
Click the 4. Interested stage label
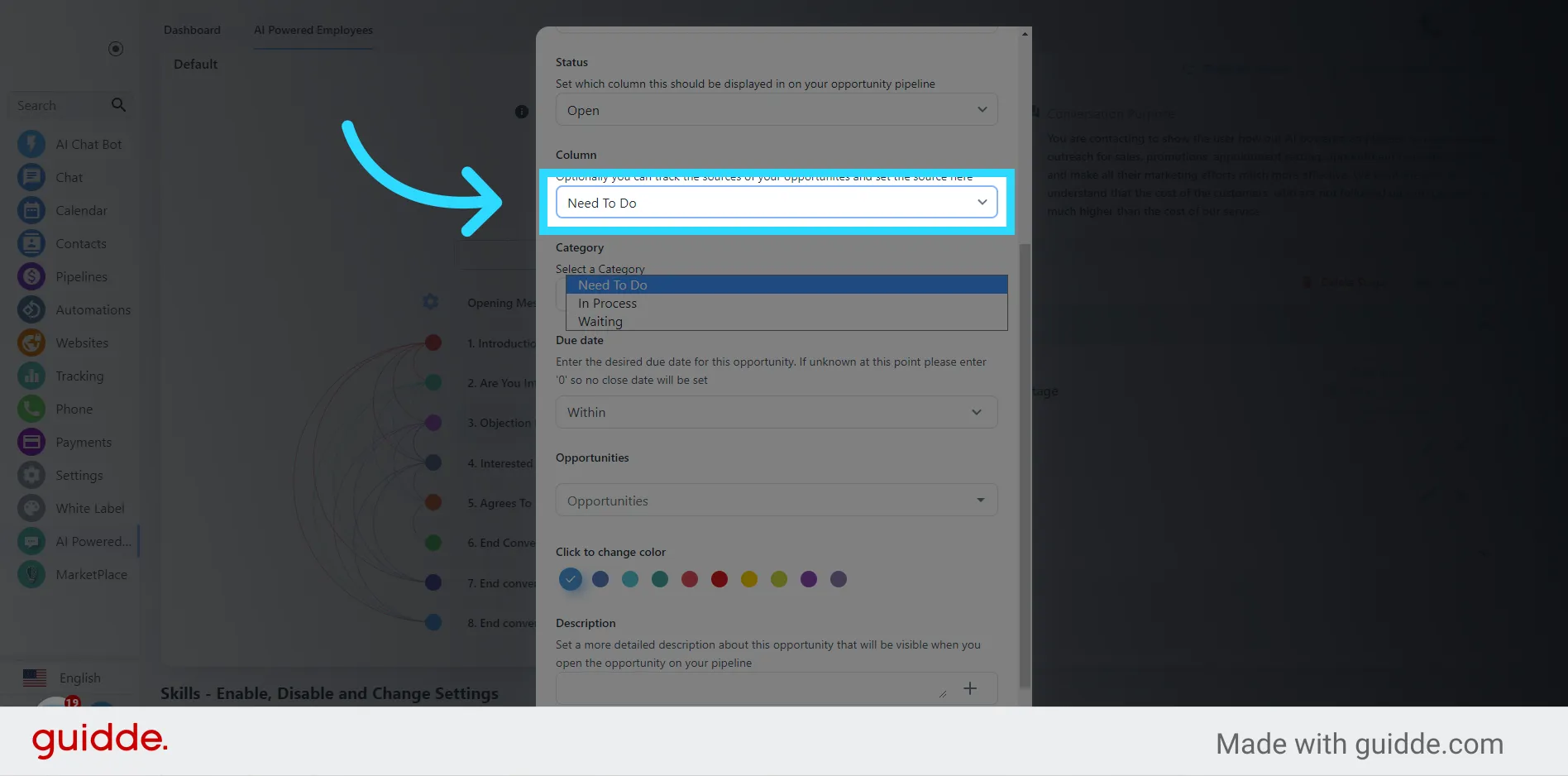500,463
